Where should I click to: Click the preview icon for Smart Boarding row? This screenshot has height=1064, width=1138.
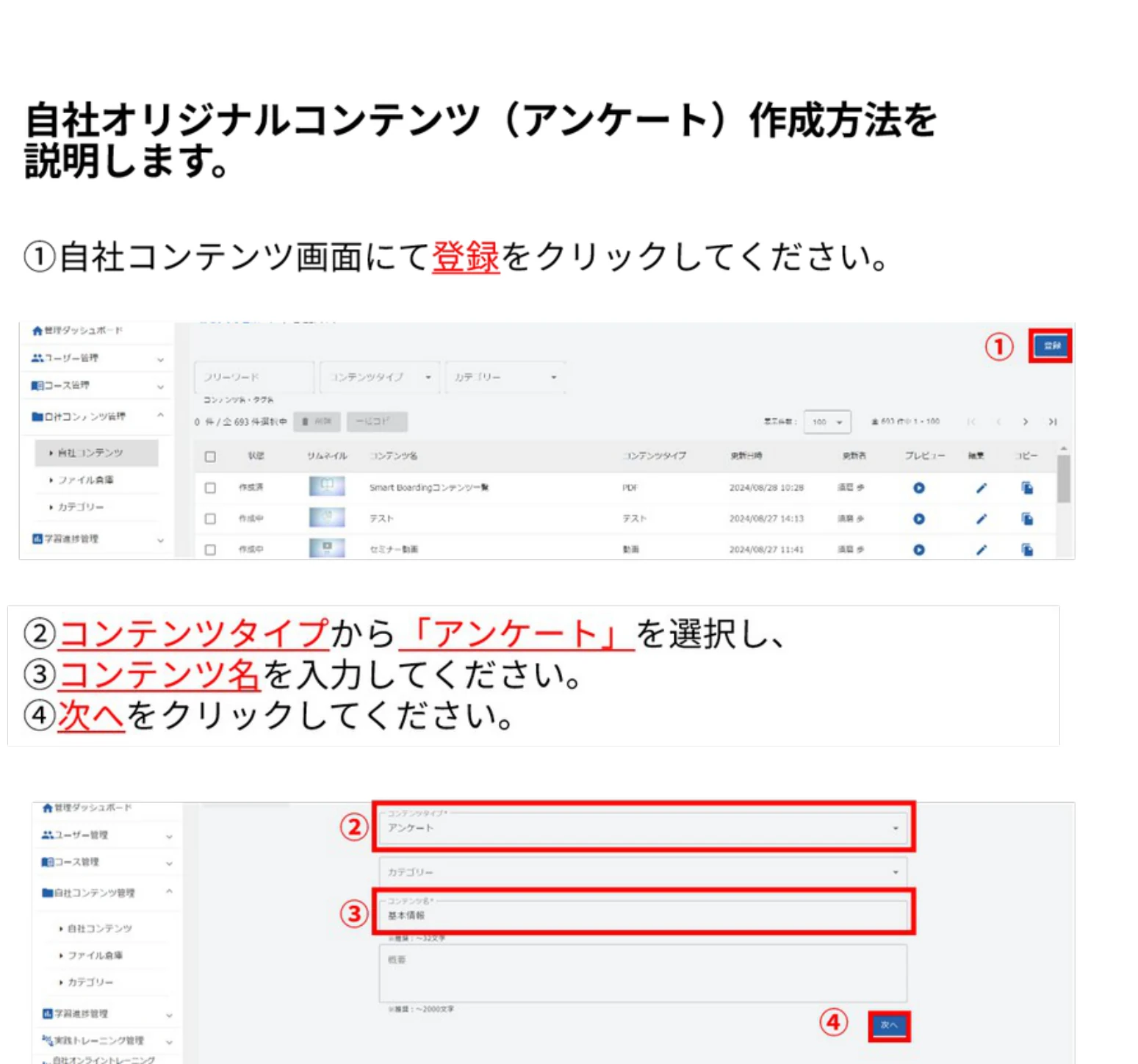pyautogui.click(x=918, y=488)
